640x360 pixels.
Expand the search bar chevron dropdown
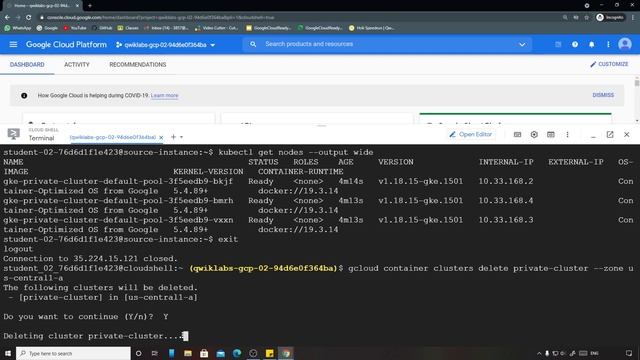(522, 44)
